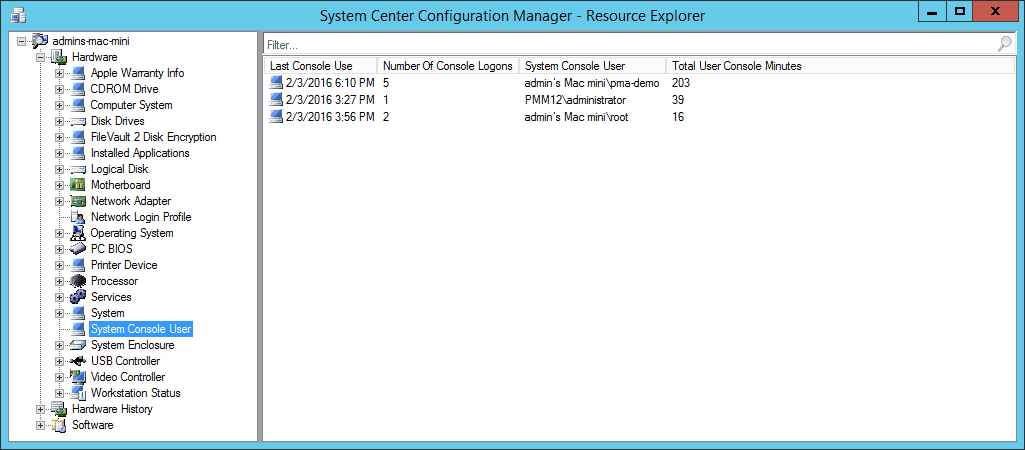The width and height of the screenshot is (1025, 450).
Task: Click the Motherboard icon in Hardware tree
Action: pos(78,185)
